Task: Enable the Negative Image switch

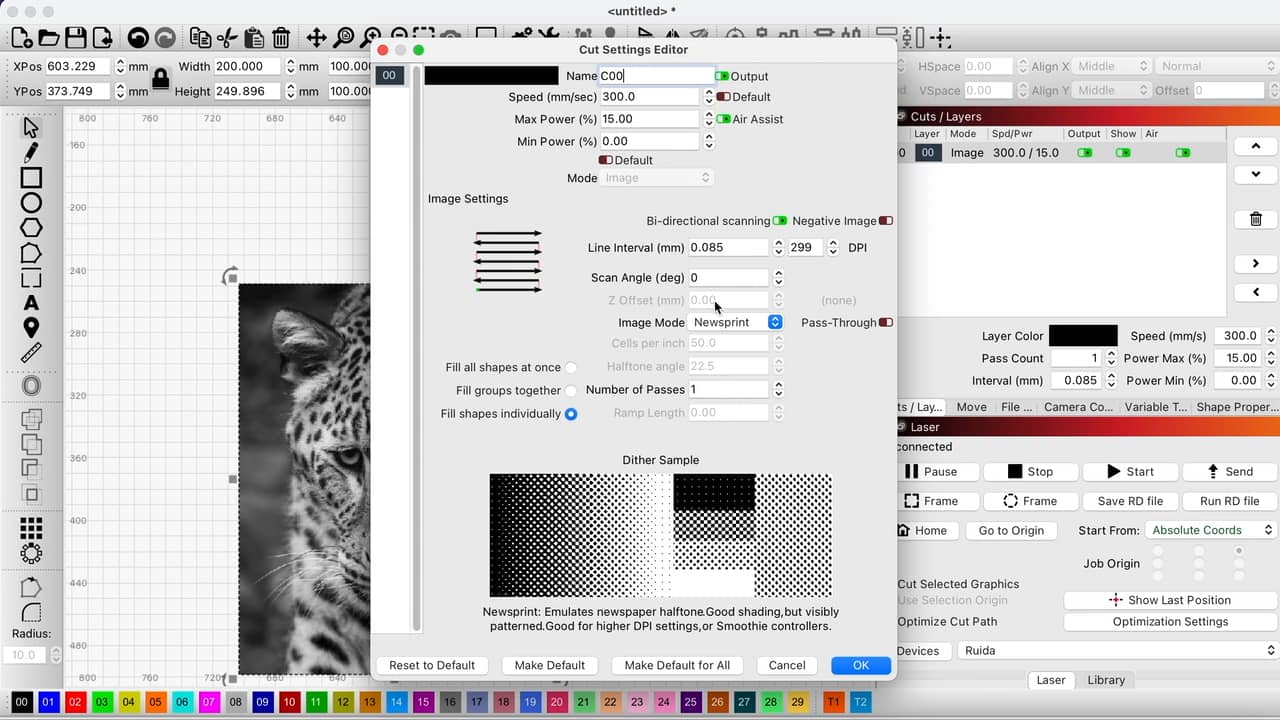Action: click(885, 221)
